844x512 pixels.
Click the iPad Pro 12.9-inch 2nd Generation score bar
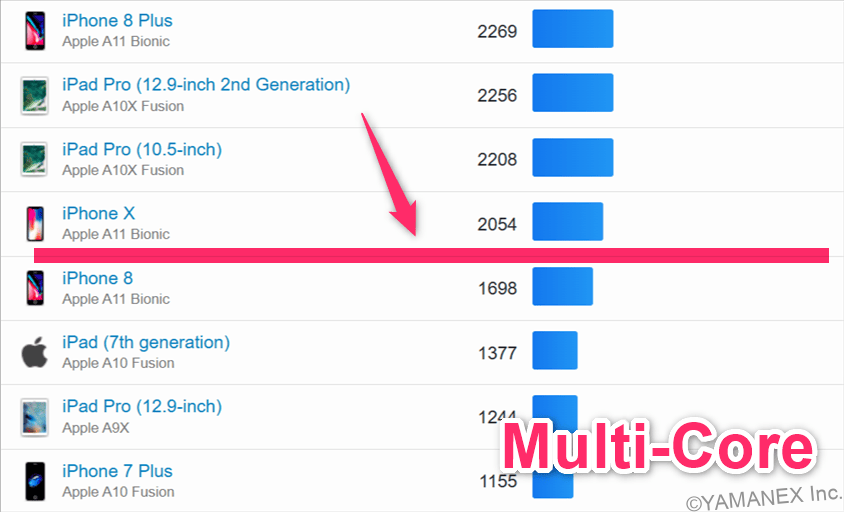pos(573,93)
